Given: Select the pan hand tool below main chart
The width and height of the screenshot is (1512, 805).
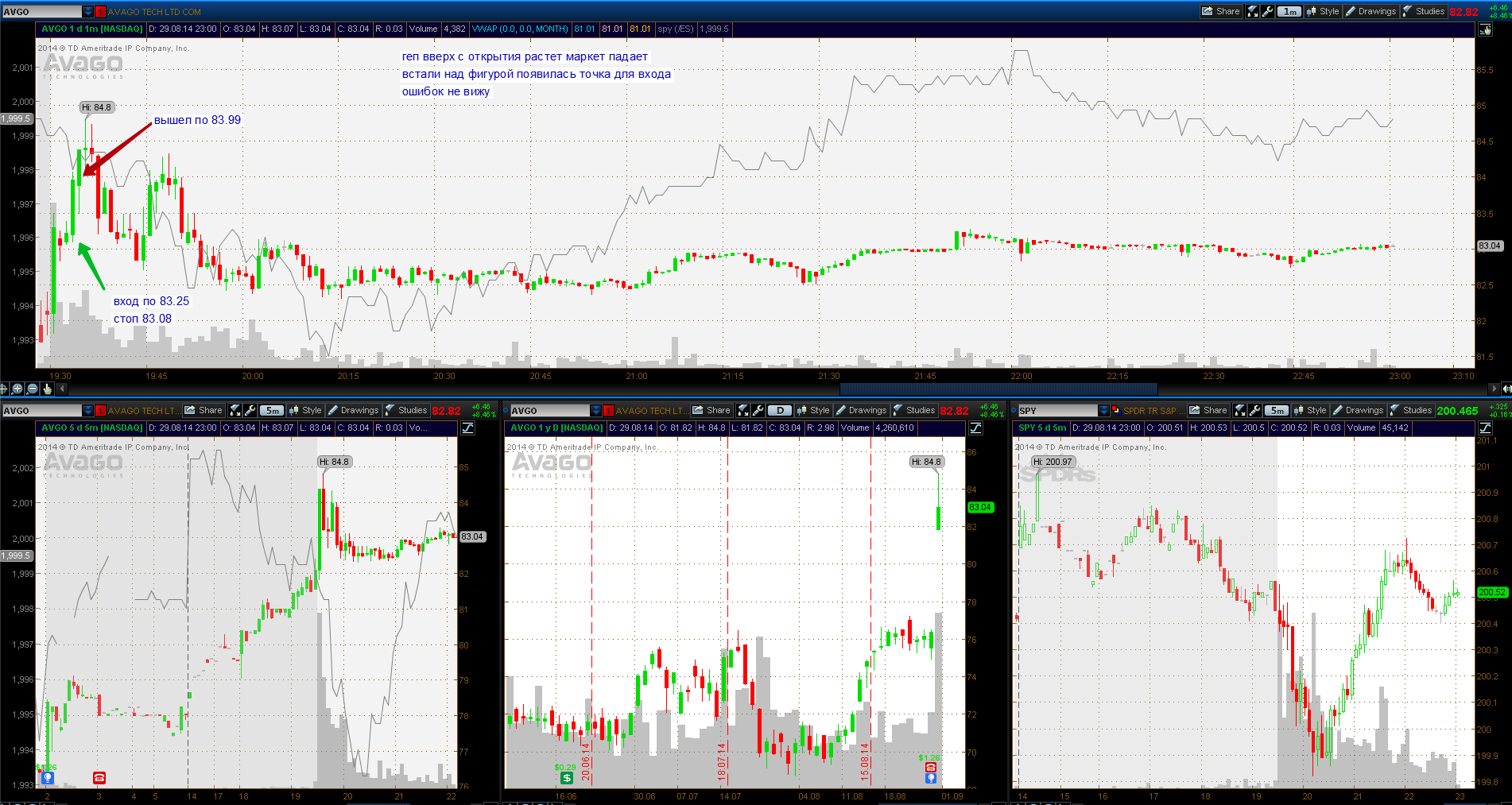Looking at the screenshot, I should coord(47,389).
